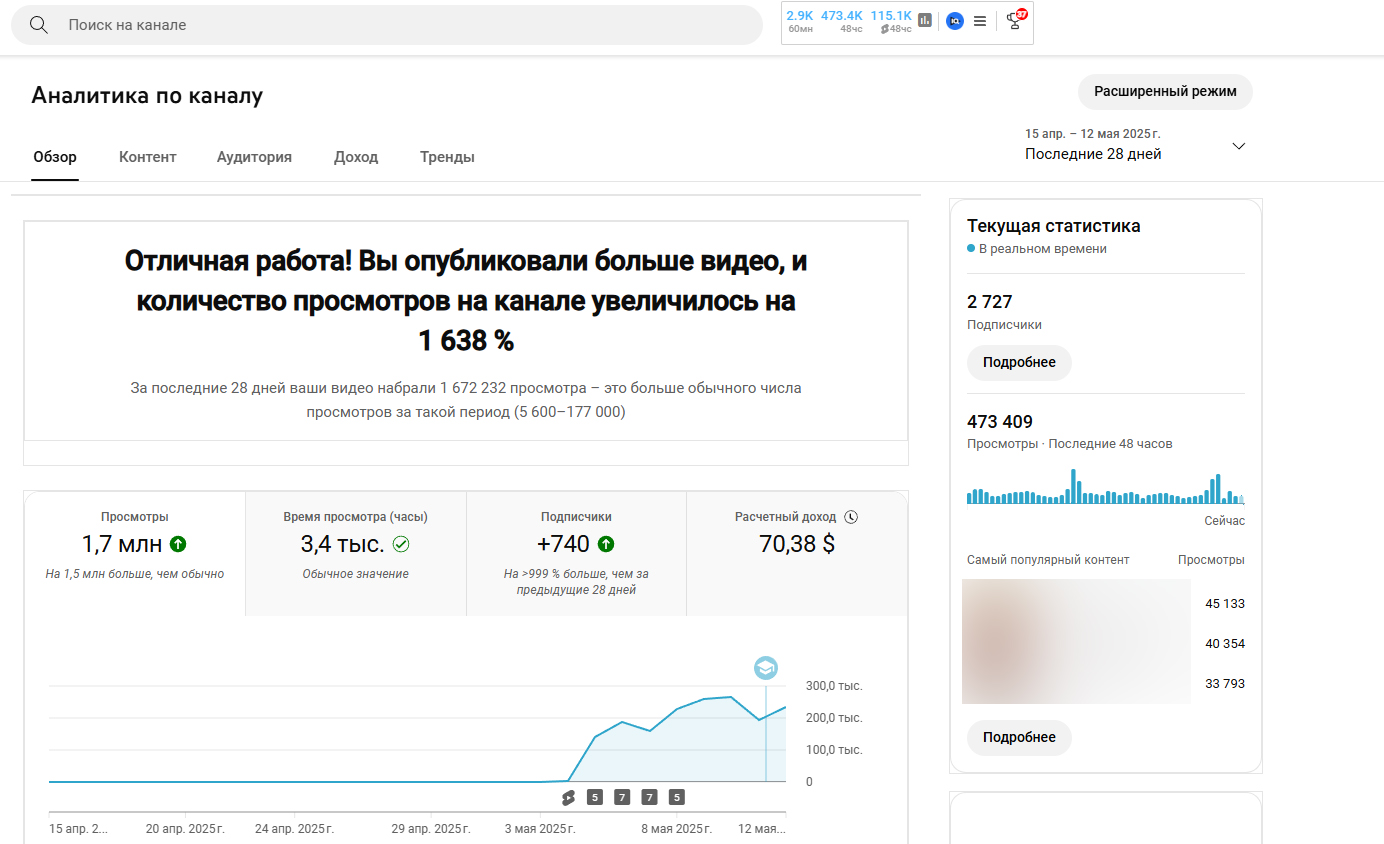The image size is (1384, 844).
Task: Click the Расширенный режим button
Action: click(x=1165, y=92)
